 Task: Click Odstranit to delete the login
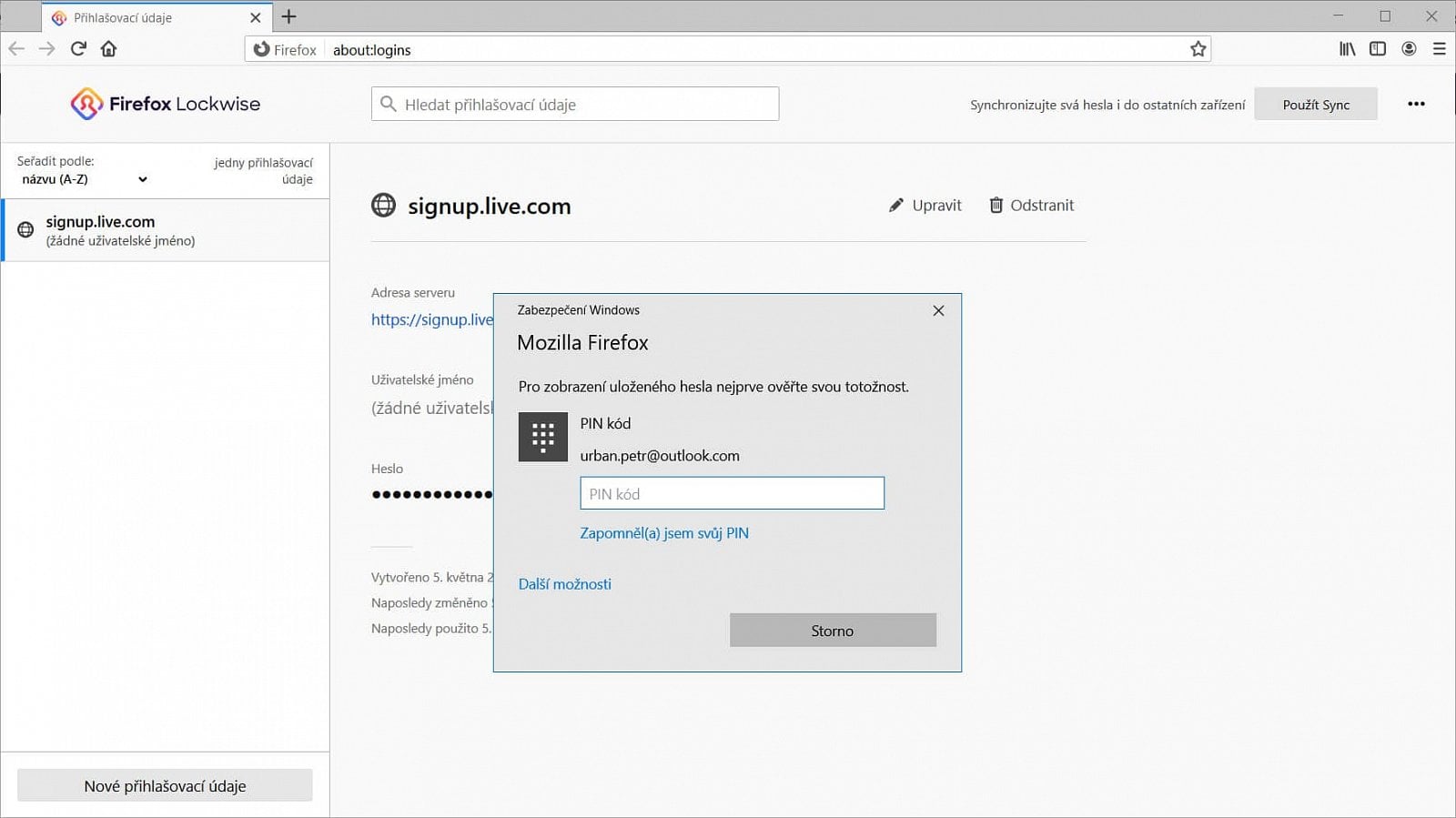coord(1031,206)
